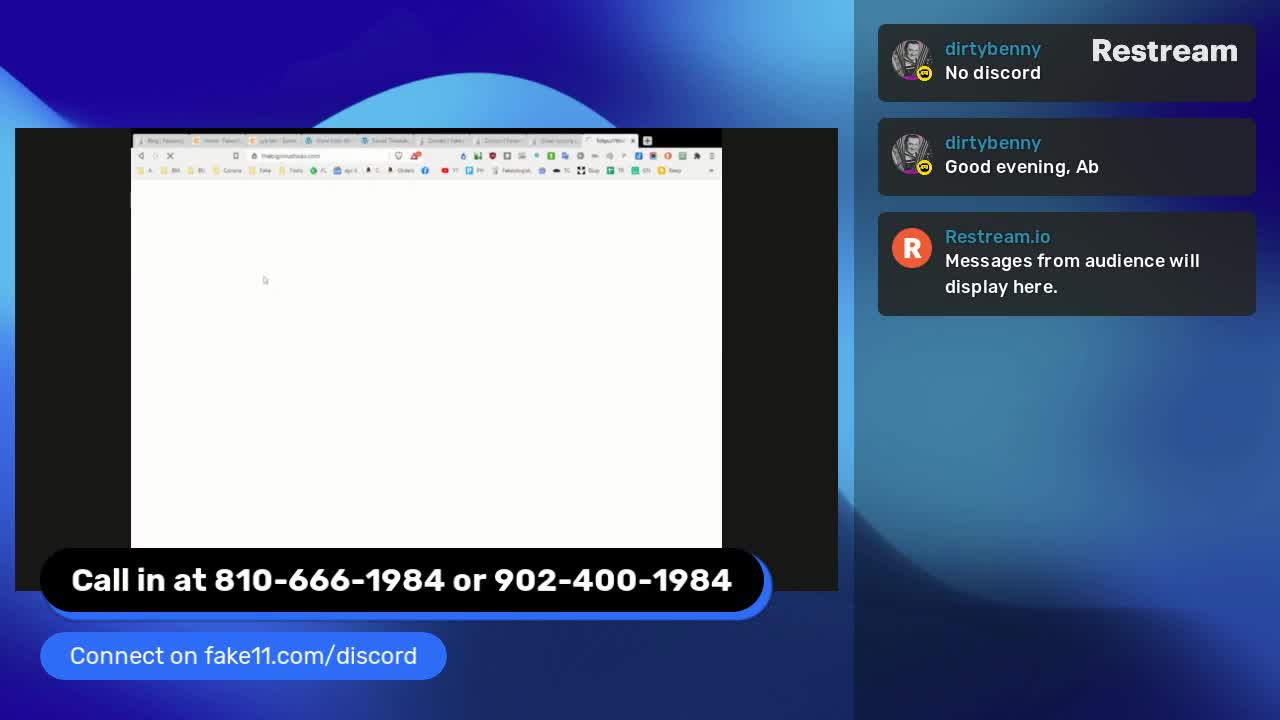Click "Messages from audience will display here." text
Viewport: 1280px width, 720px height.
click(1072, 274)
